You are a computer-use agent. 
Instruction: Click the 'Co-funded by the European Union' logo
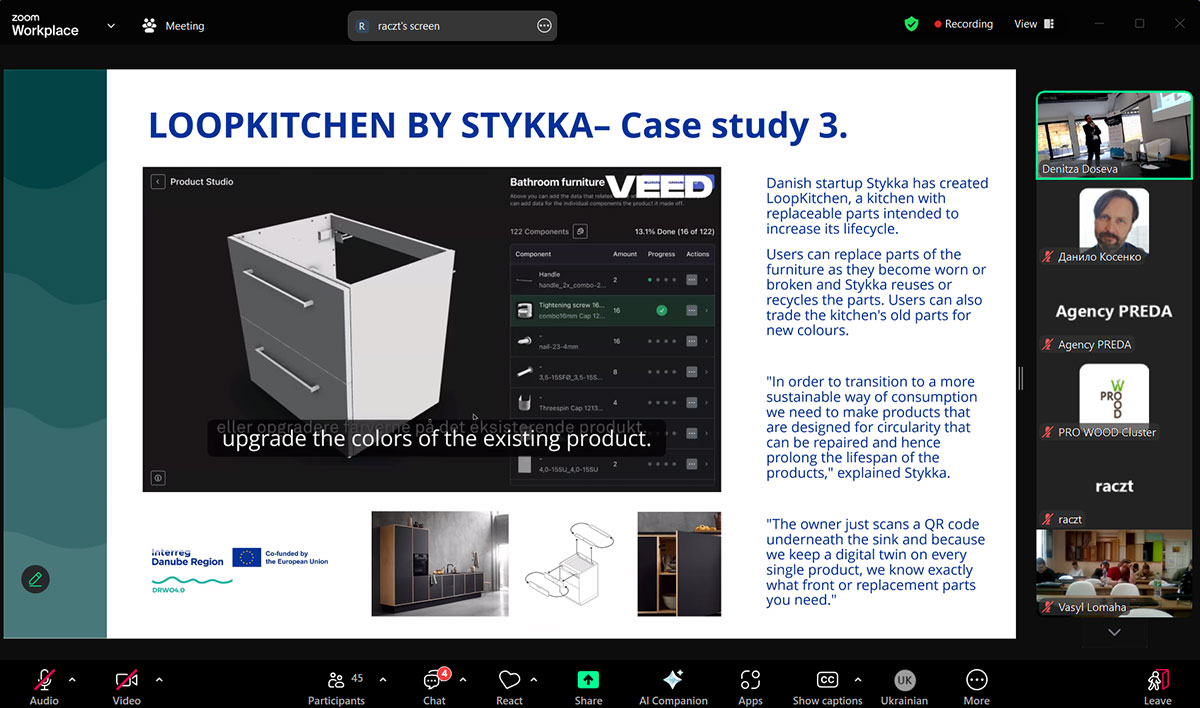[x=280, y=557]
